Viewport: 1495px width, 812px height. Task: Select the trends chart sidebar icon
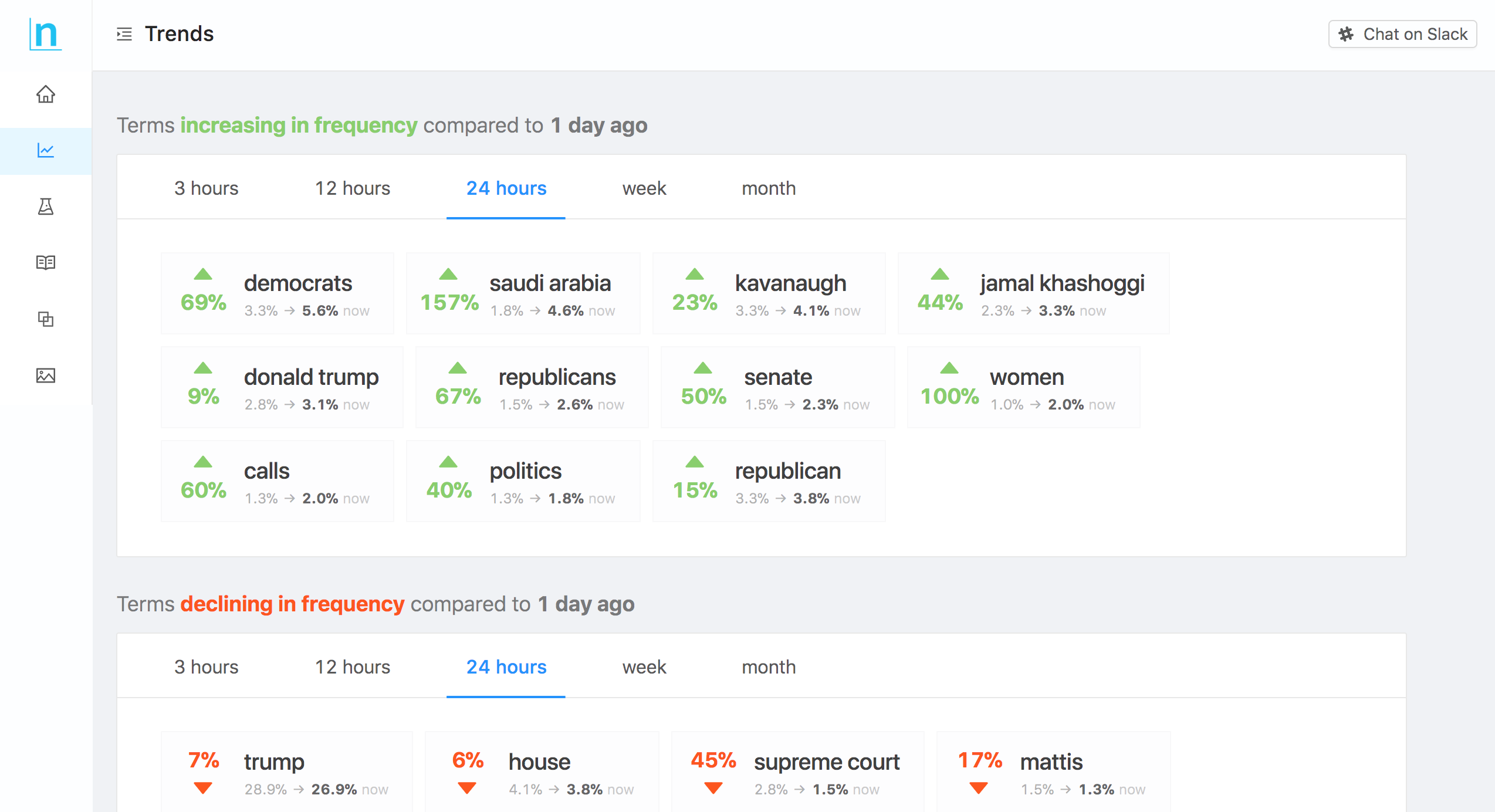pyautogui.click(x=46, y=151)
